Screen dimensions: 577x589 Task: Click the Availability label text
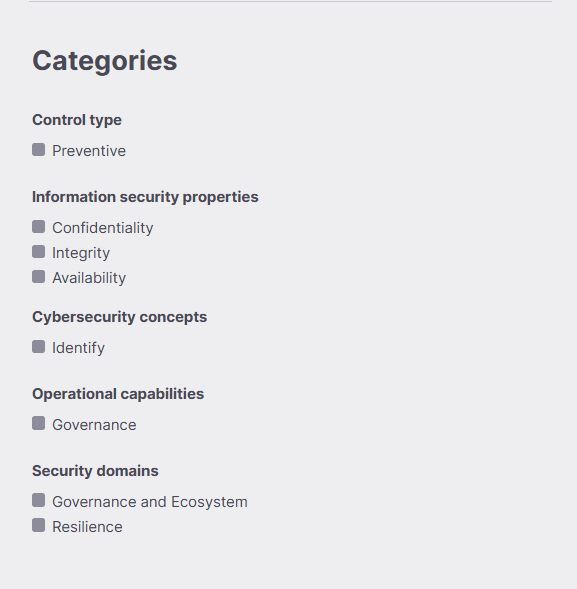89,278
